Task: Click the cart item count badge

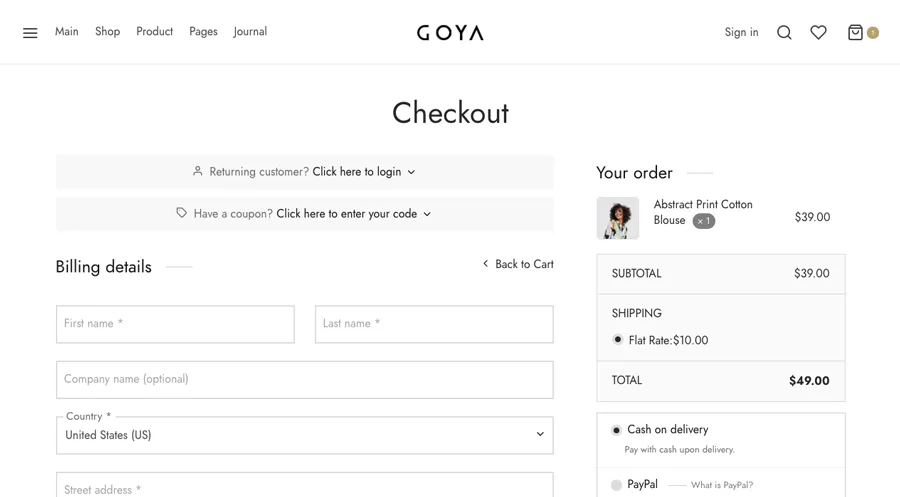Action: click(872, 33)
